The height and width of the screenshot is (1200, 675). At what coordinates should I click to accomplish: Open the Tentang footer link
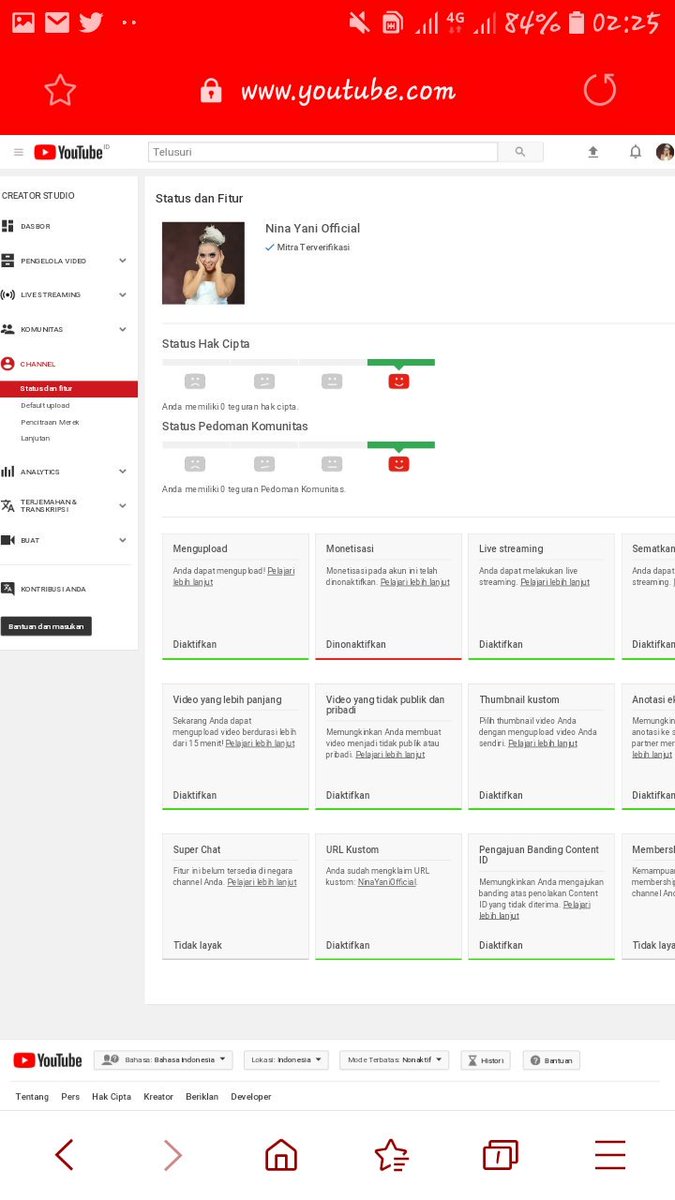tap(32, 1097)
